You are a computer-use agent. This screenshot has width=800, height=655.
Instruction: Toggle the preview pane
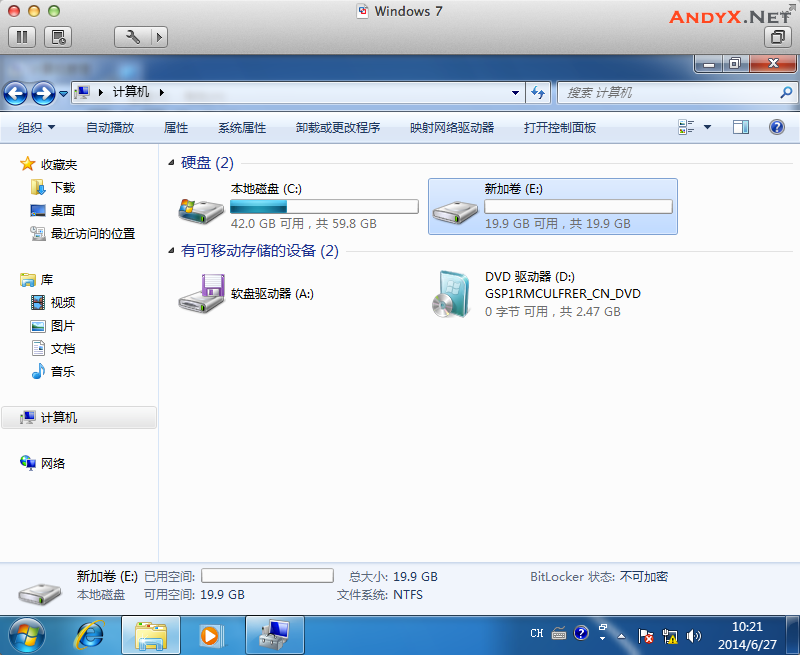tap(740, 127)
